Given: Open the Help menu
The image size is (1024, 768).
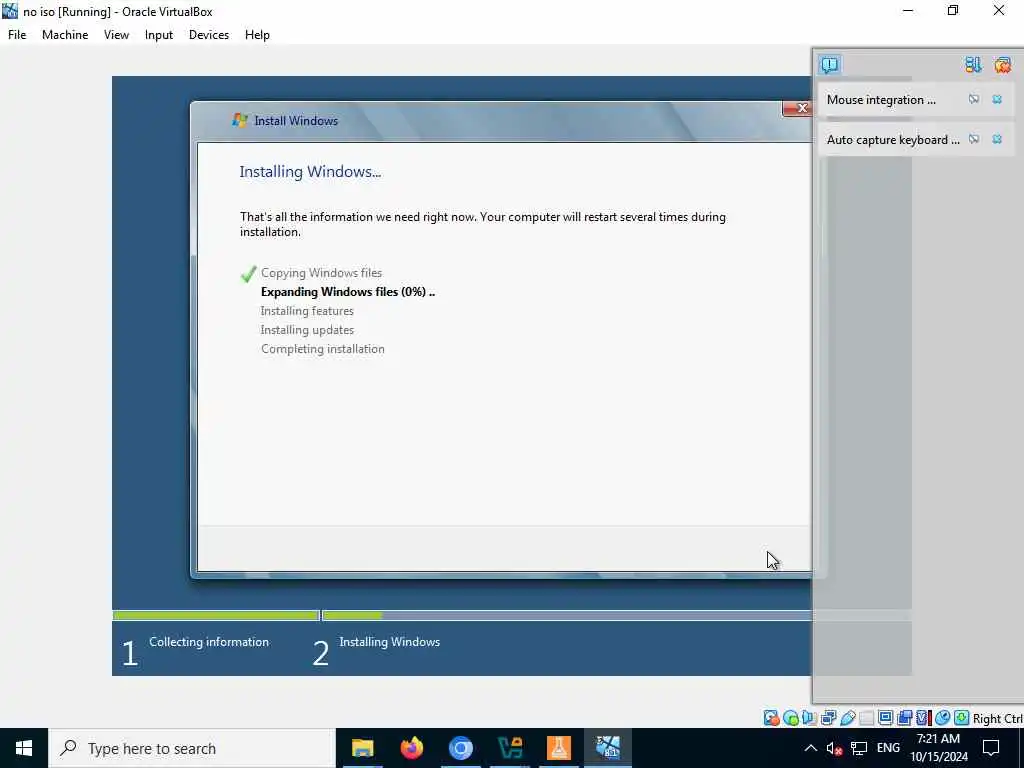Looking at the screenshot, I should click(x=257, y=35).
